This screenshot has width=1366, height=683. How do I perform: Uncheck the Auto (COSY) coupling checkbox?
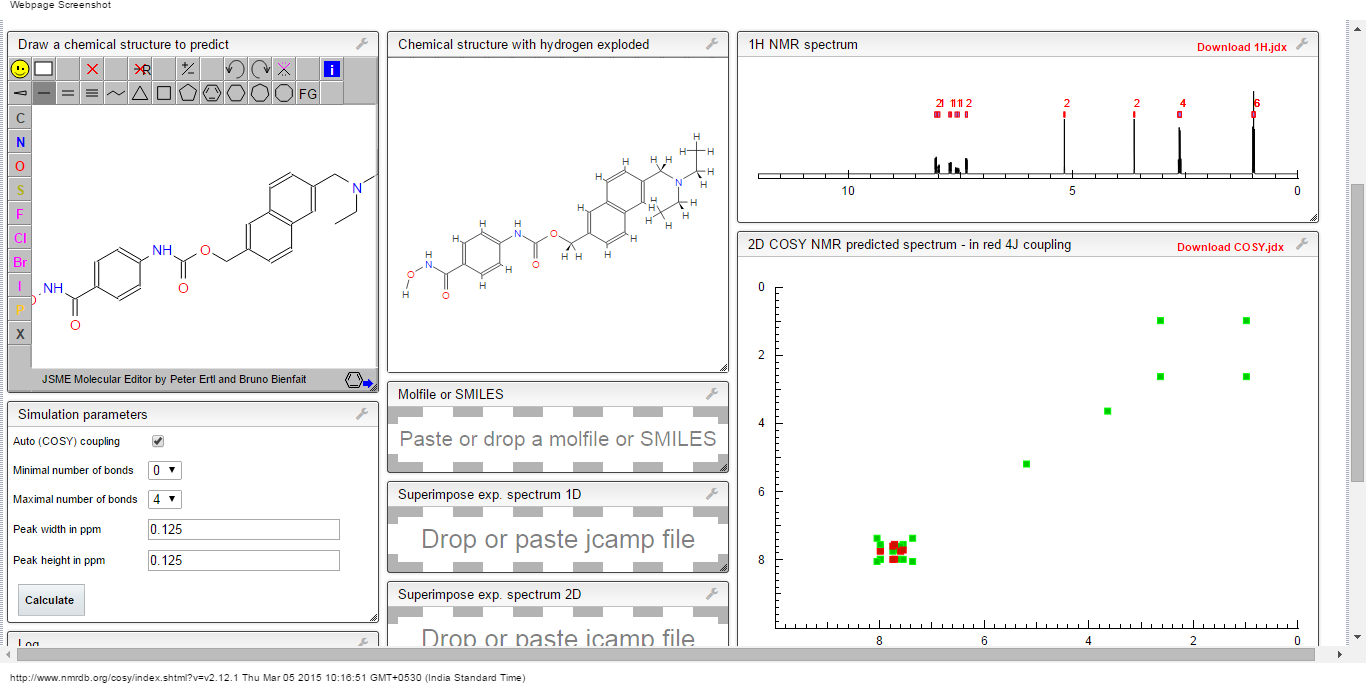(x=158, y=441)
